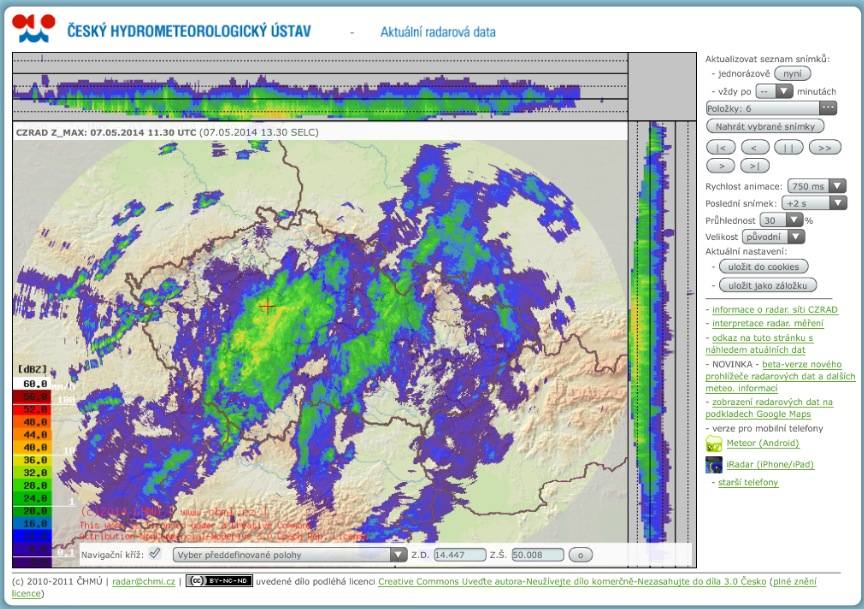The height and width of the screenshot is (609, 864).
Task: Open 'odkaz na tuto stránku' link
Action: pyautogui.click(x=759, y=344)
